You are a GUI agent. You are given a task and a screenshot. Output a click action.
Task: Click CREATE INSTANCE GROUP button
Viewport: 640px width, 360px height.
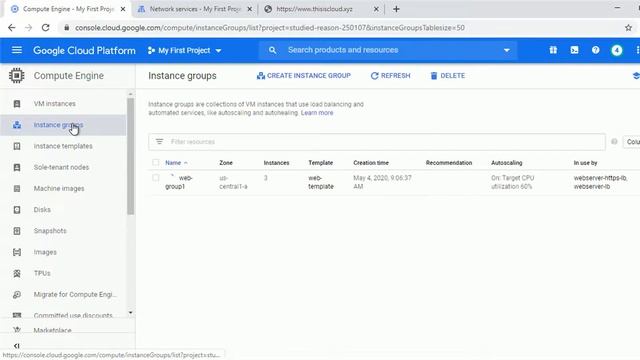303,76
